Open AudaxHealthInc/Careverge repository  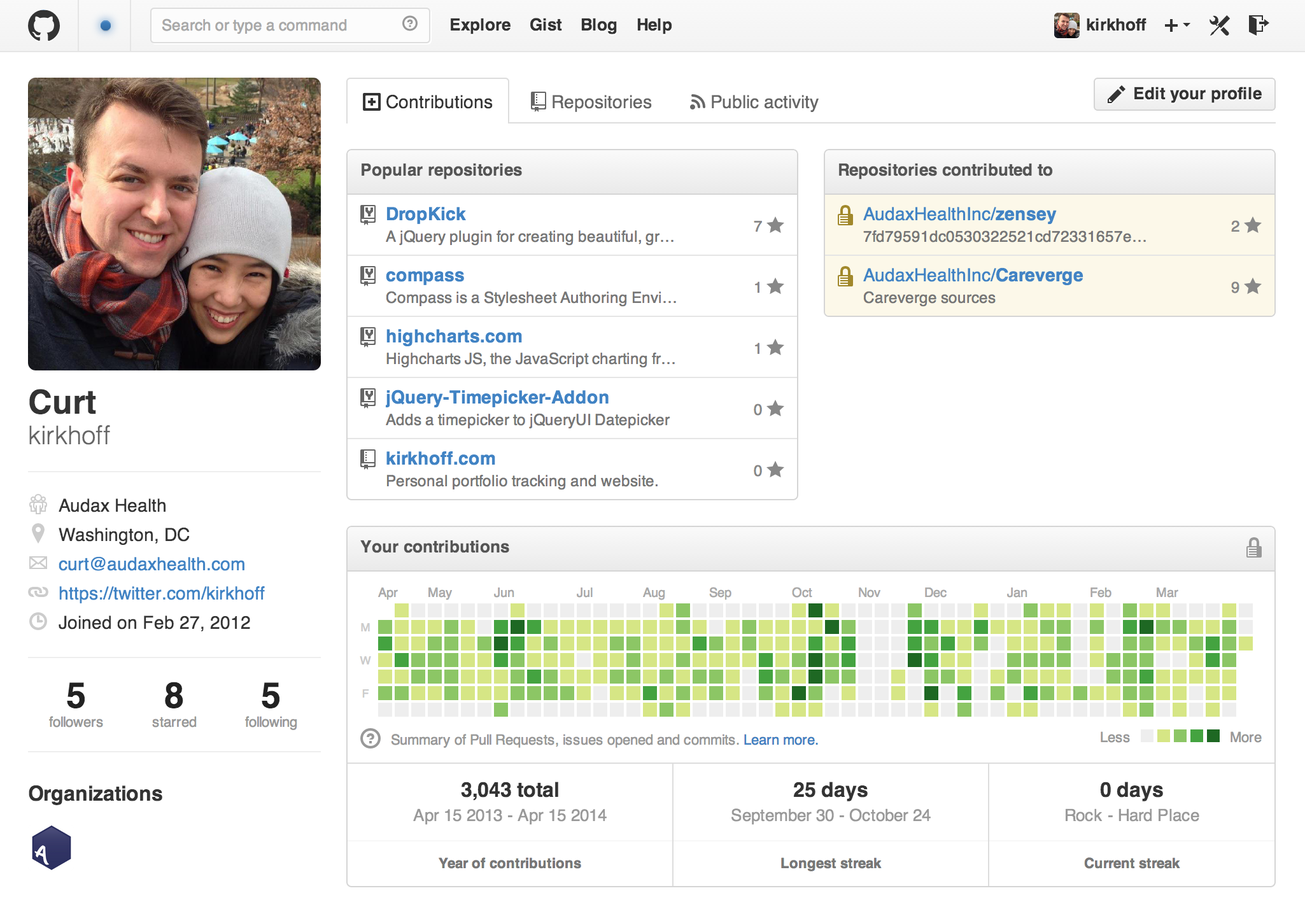point(973,275)
